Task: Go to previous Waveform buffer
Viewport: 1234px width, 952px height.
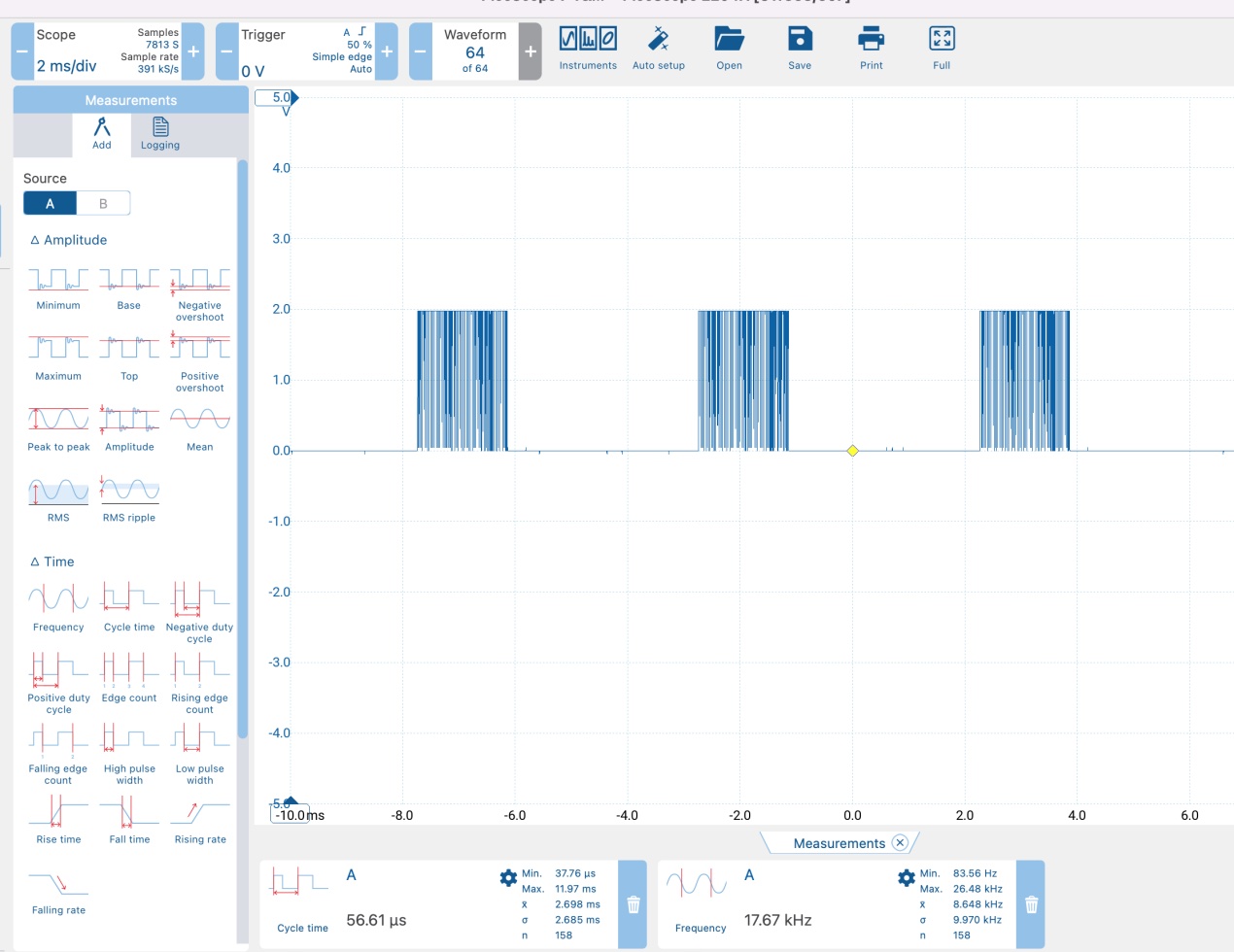Action: point(421,51)
